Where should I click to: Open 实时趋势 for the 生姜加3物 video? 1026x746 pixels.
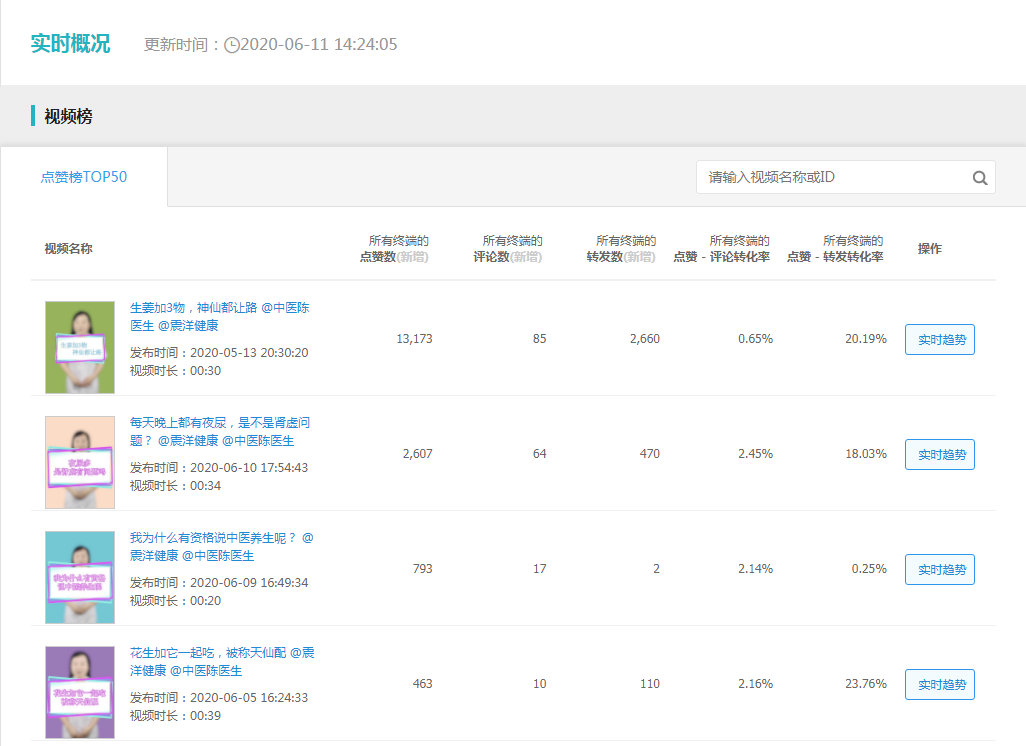tap(940, 340)
